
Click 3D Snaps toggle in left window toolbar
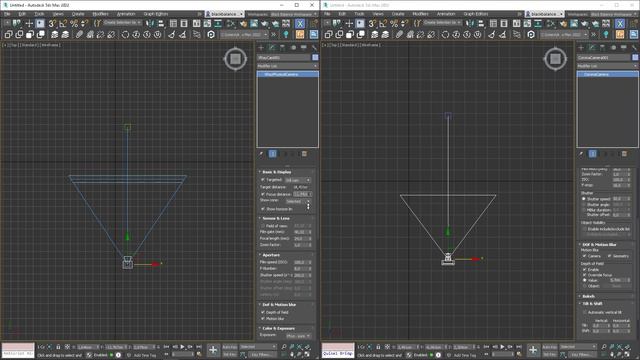[52, 24]
